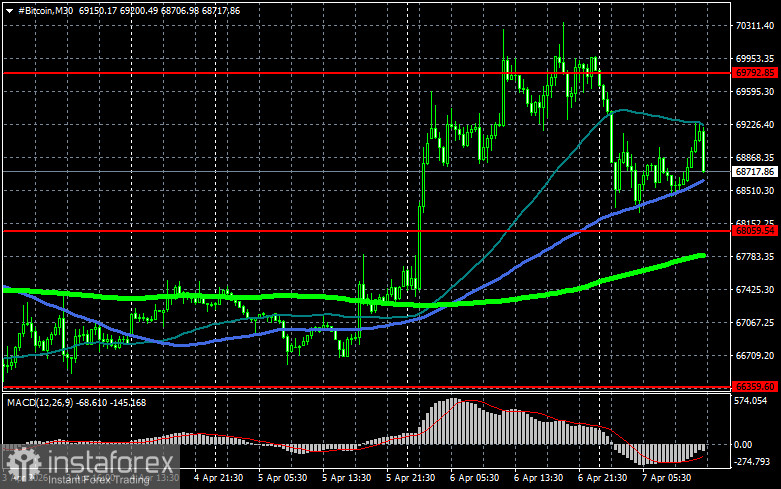Click the 67425.30 price axis label
Screen dimensions: 781x489
(x=755, y=289)
